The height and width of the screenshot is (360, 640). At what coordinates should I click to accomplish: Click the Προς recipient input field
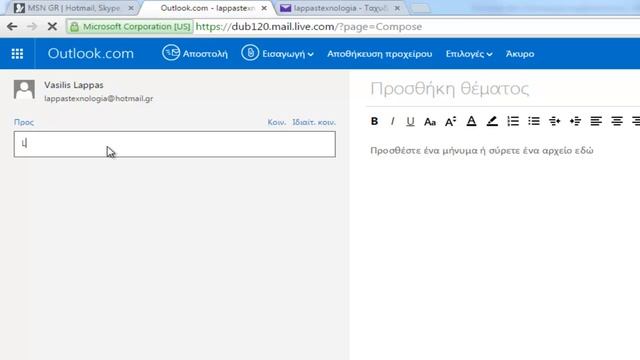tap(175, 144)
